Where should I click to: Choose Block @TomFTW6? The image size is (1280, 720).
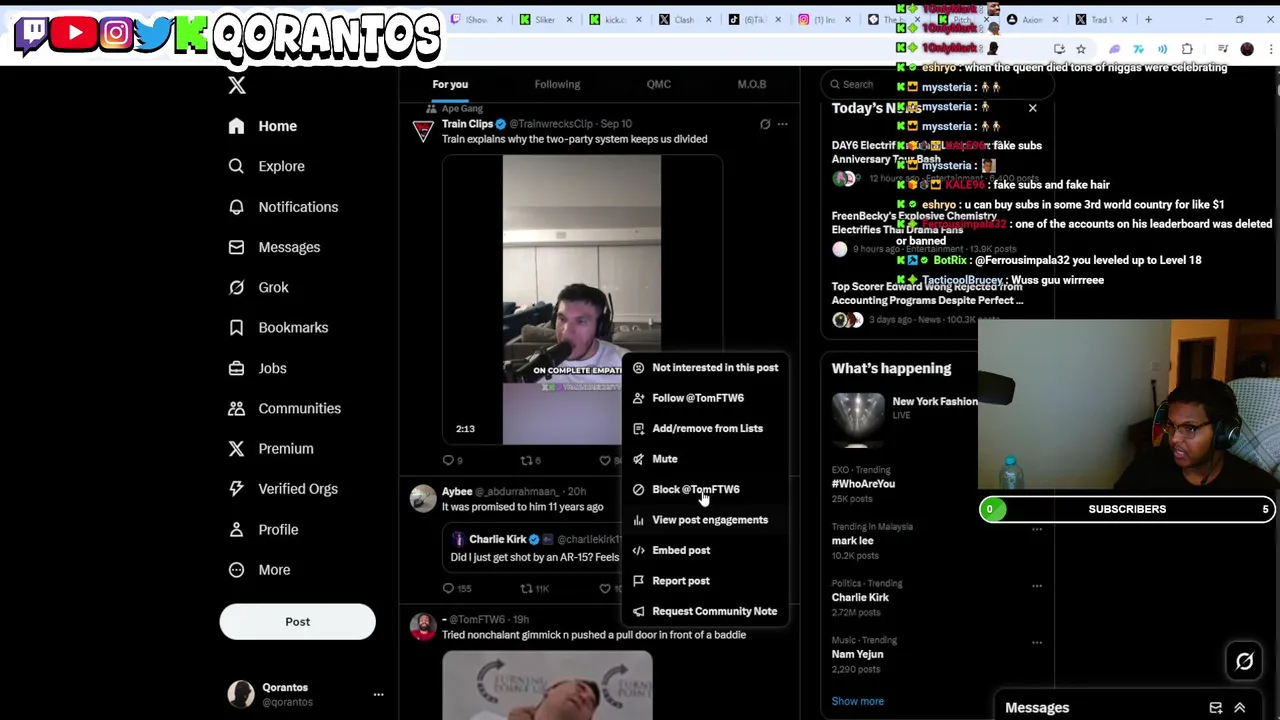pos(705,489)
